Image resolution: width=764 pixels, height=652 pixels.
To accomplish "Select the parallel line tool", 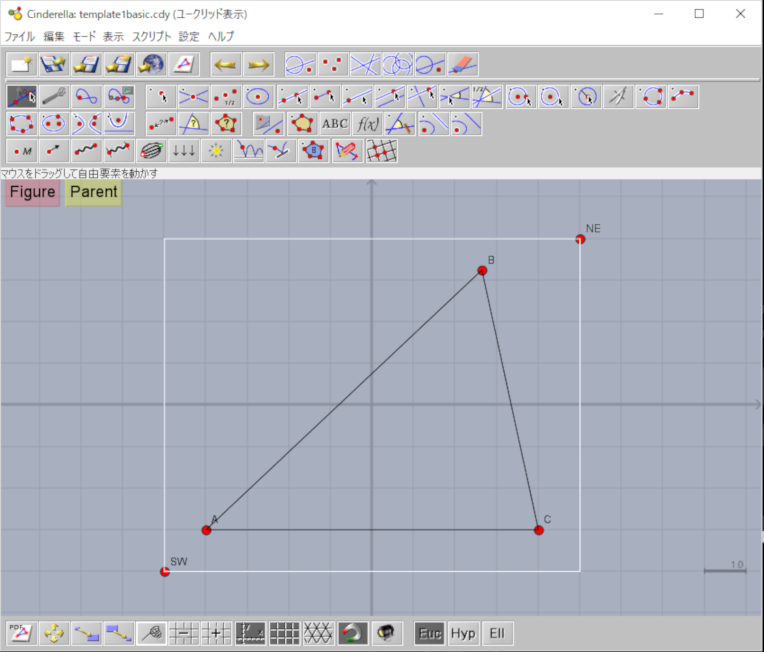I will click(x=390, y=96).
